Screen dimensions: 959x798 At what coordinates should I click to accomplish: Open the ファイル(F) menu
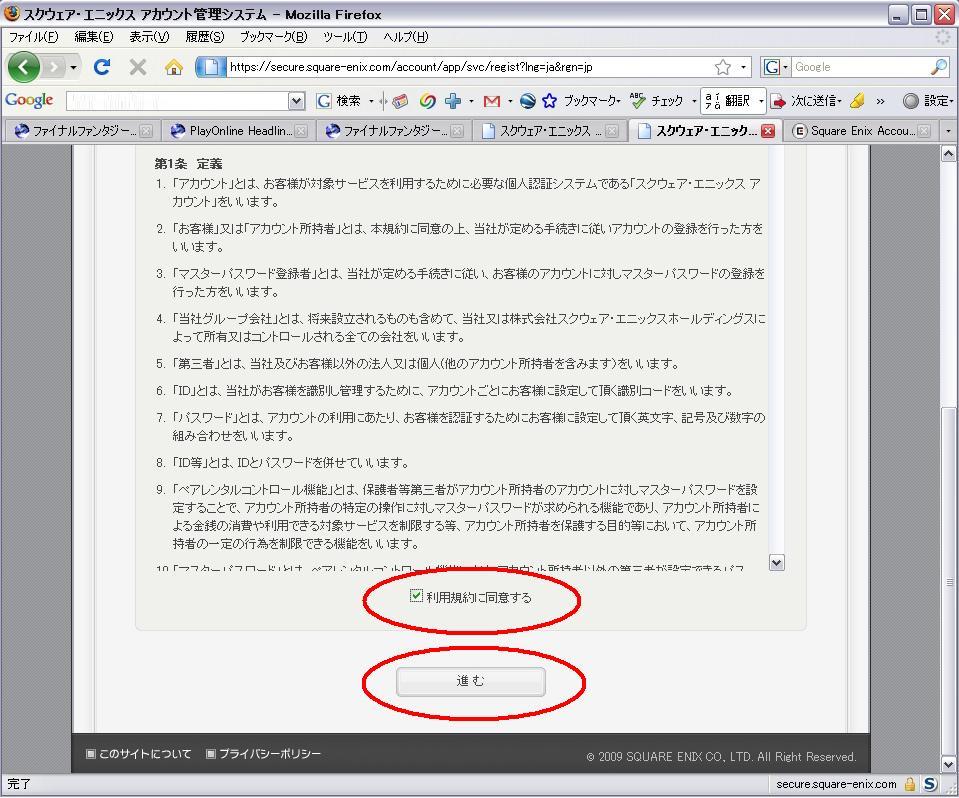pyautogui.click(x=34, y=37)
